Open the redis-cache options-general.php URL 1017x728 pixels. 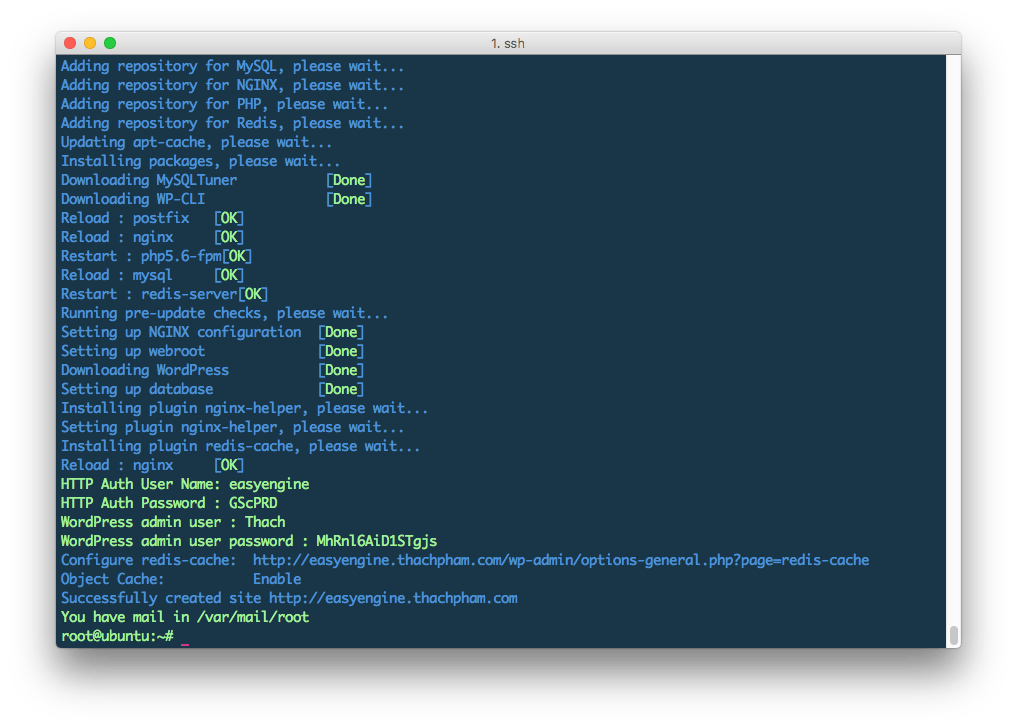pyautogui.click(x=560, y=560)
